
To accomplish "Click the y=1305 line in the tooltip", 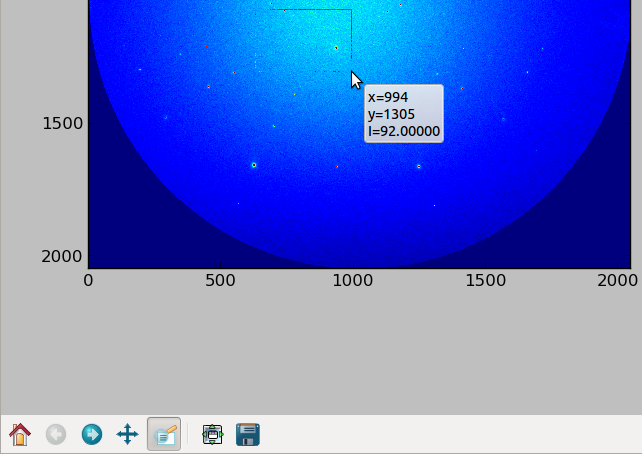I will tap(391, 114).
